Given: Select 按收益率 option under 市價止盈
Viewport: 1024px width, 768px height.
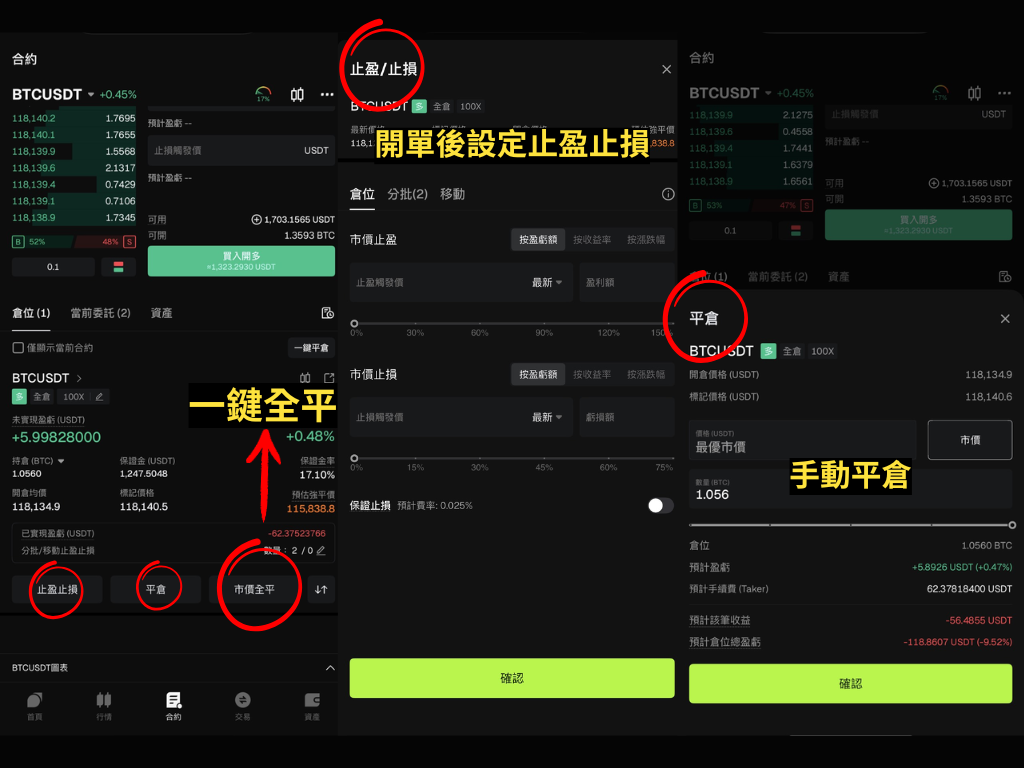Looking at the screenshot, I should (x=592, y=240).
